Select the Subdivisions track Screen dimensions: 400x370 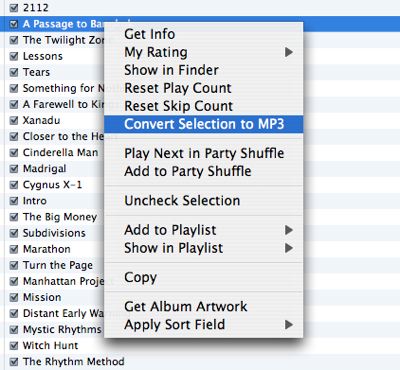54,233
